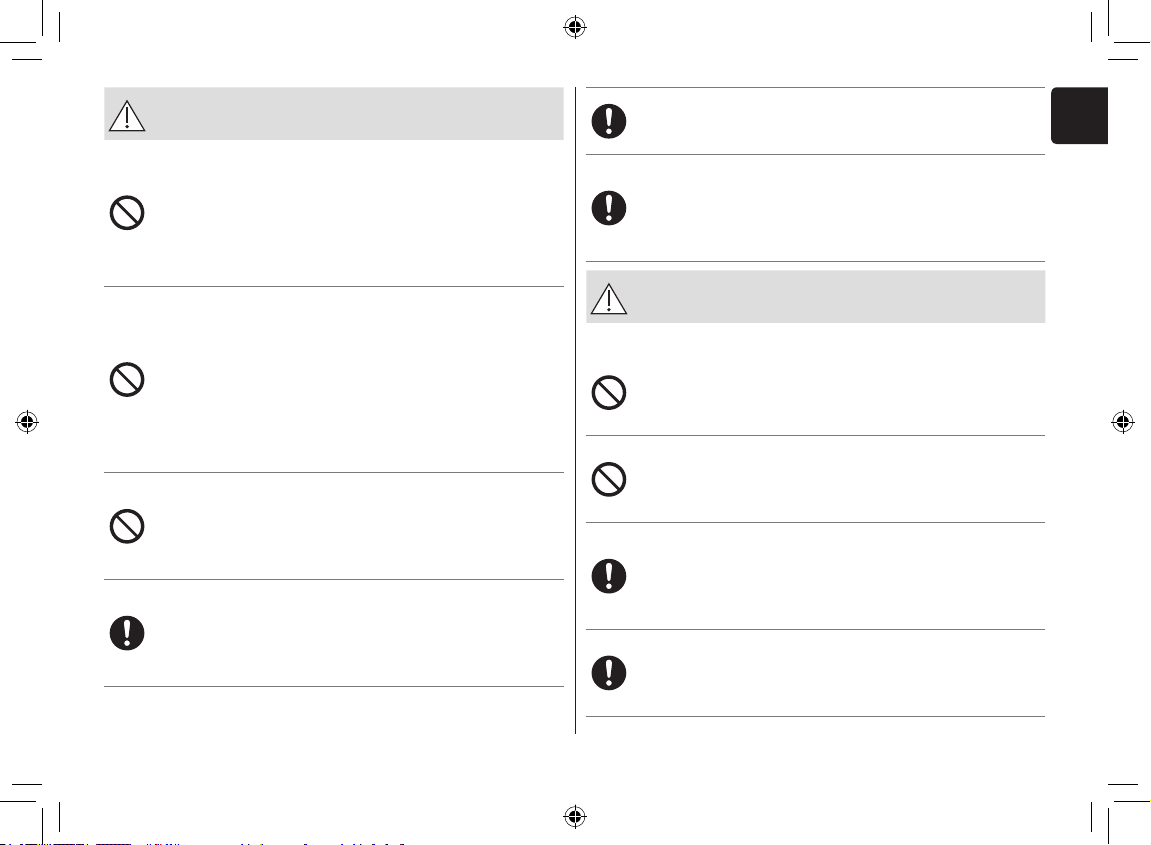Viewport: 1151px width, 845px height.
Task: Click the only exclamation circle in the left column
Action: (x=127, y=633)
